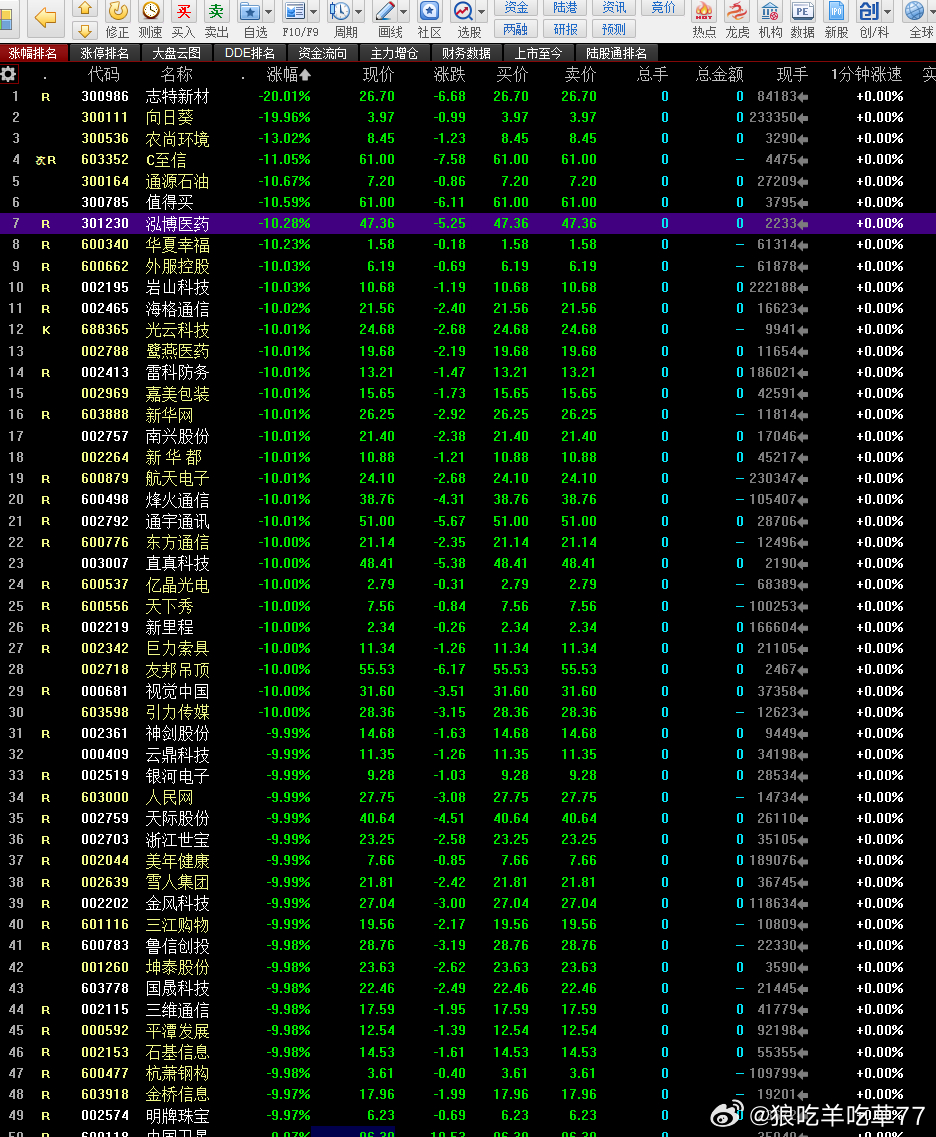Switch to the 主力增仓 tab
Screen dimensions: 936x1137
394,53
